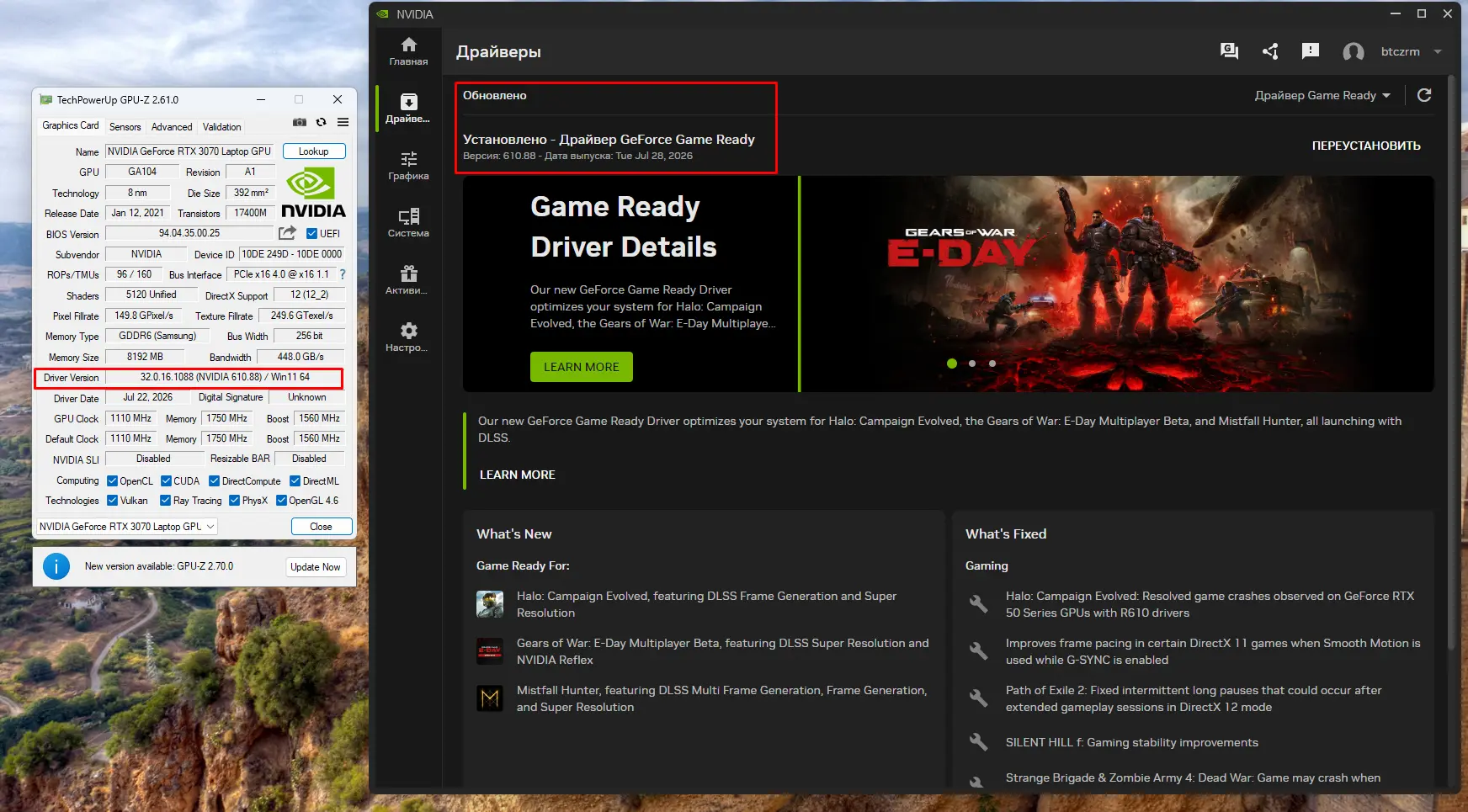This screenshot has height=812, width=1468.
Task: Click the BIOS Version value 94.04.35.00.25
Action: [x=189, y=233]
